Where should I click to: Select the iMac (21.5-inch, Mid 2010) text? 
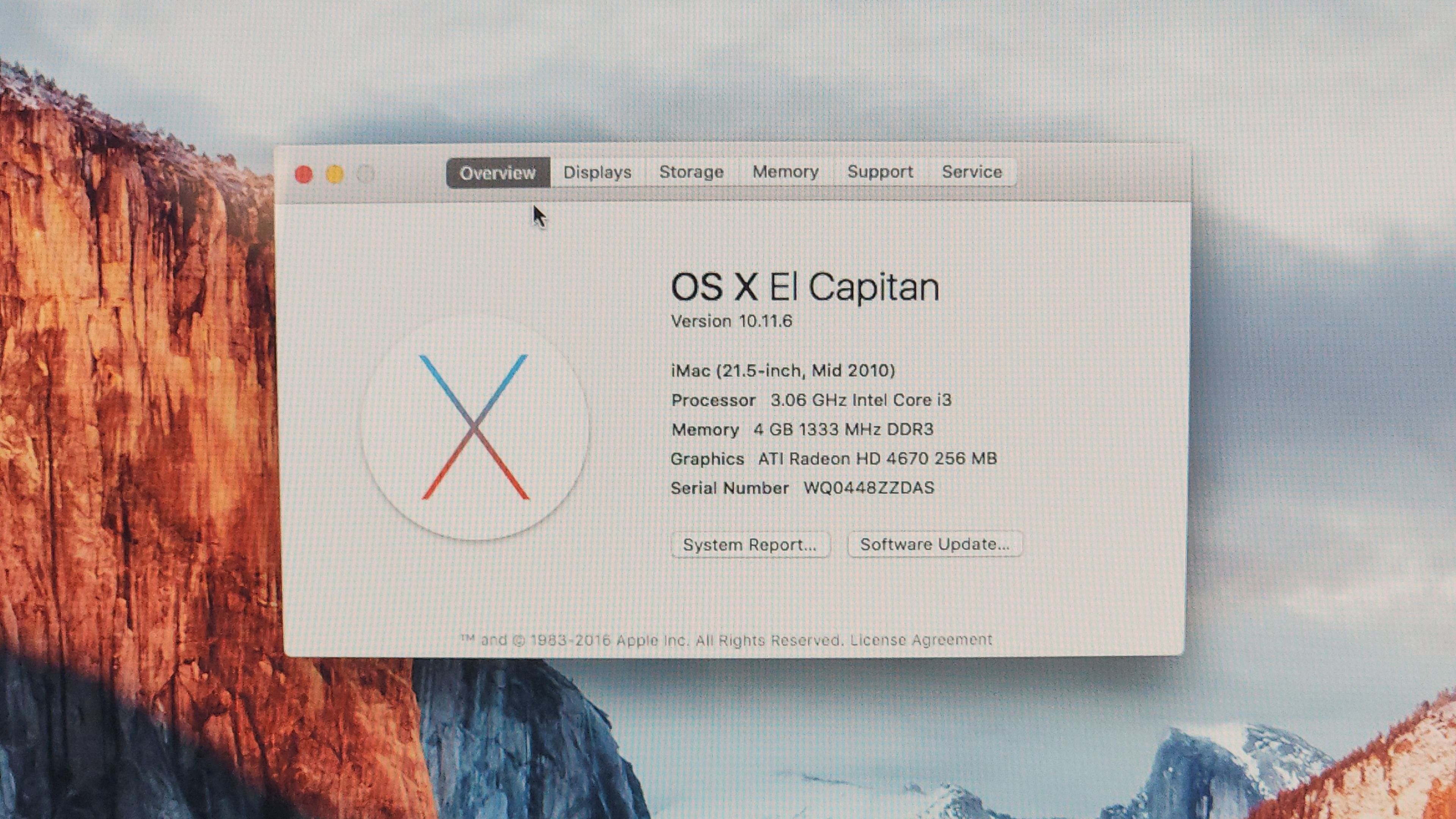tap(783, 371)
